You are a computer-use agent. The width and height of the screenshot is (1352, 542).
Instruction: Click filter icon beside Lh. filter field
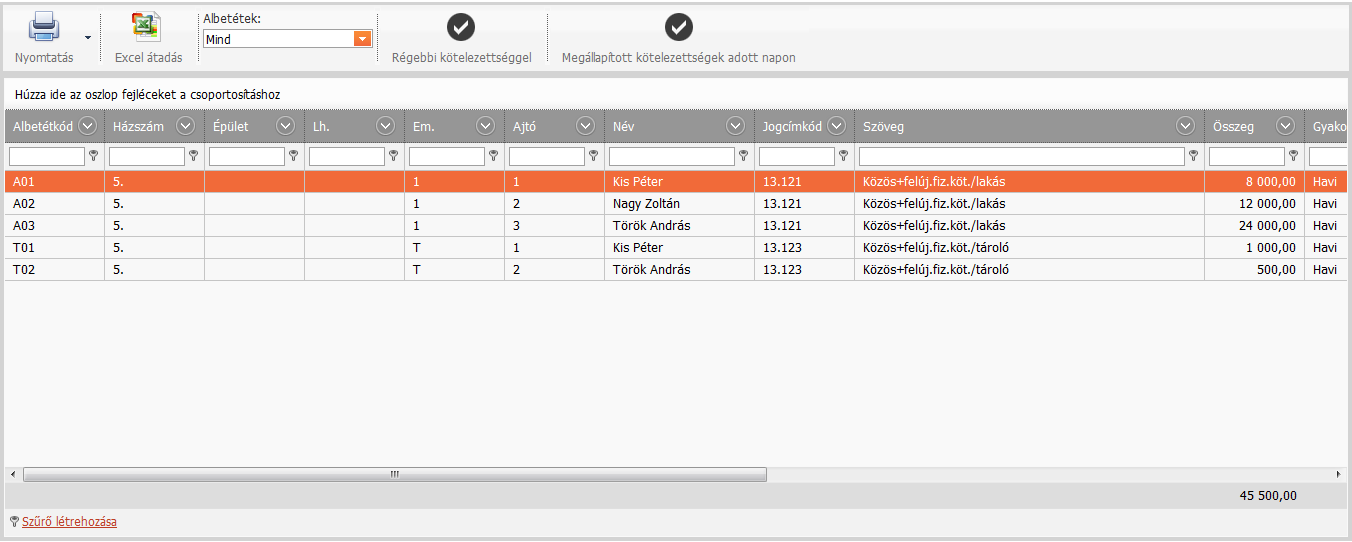393,156
